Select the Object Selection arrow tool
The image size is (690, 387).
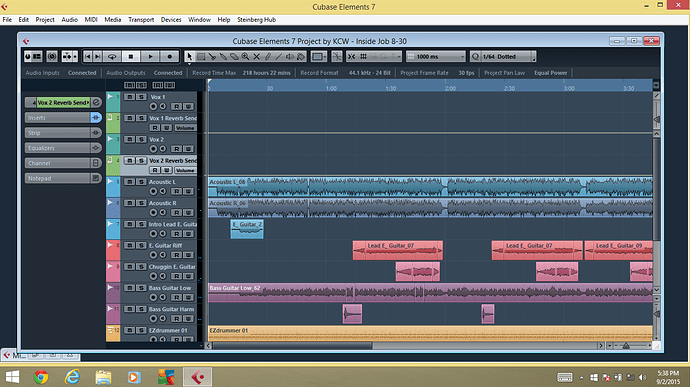click(190, 56)
